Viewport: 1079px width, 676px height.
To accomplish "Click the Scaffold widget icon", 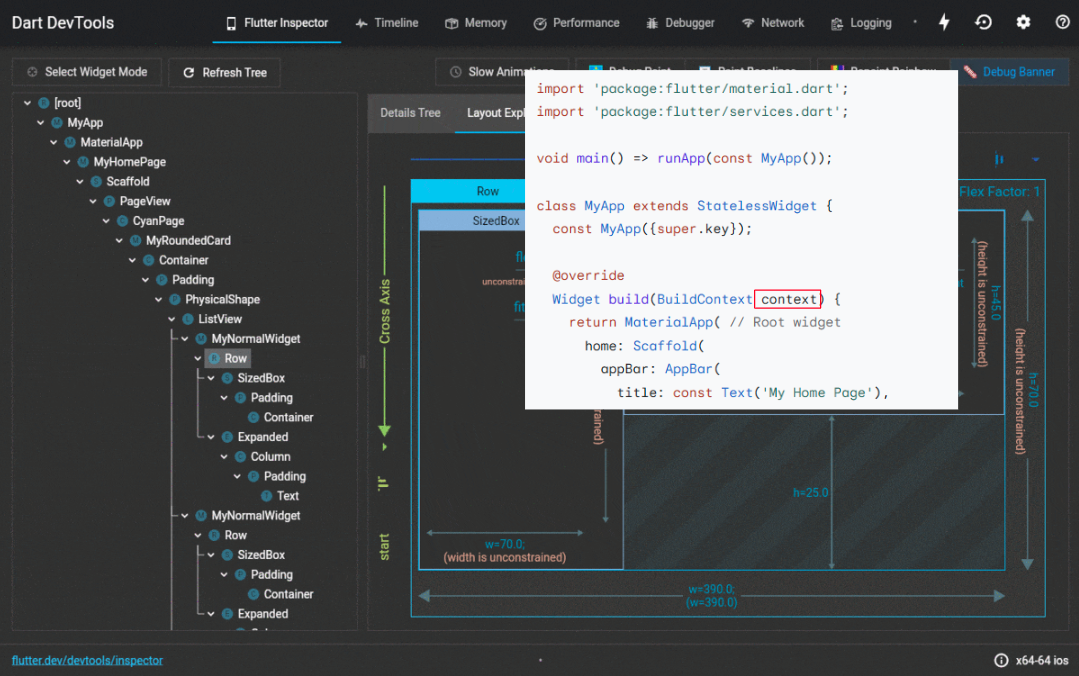I will (96, 182).
